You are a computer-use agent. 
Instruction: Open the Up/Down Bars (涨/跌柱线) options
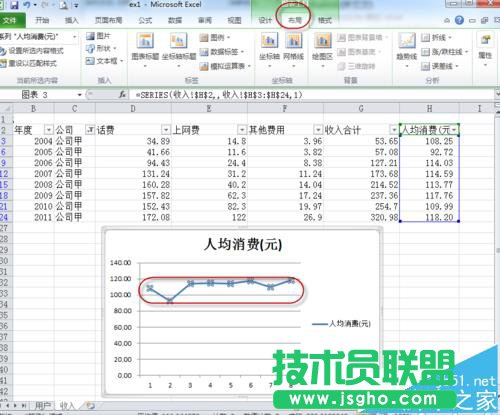tap(445, 52)
